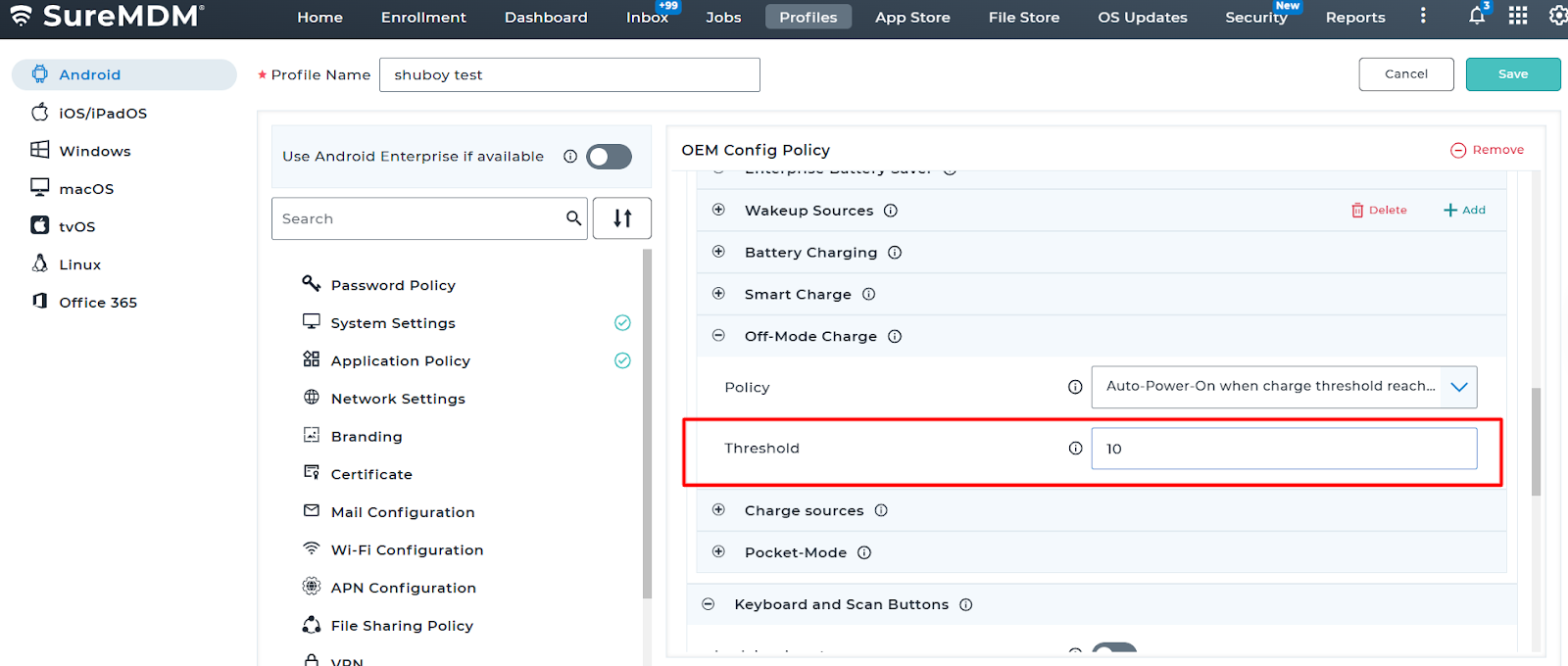This screenshot has height=666, width=1568.
Task: Open the three-dot more options menu
Action: [1423, 16]
